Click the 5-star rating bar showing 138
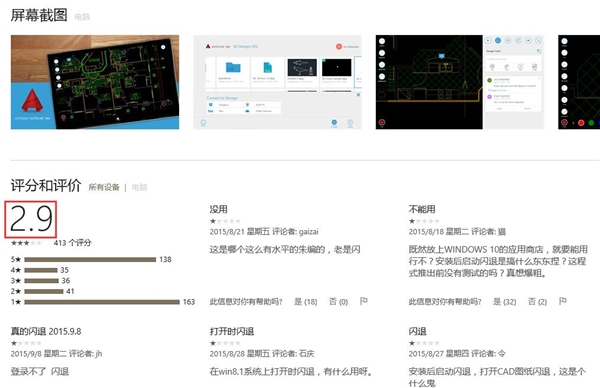The height and width of the screenshot is (388, 600). click(x=90, y=259)
